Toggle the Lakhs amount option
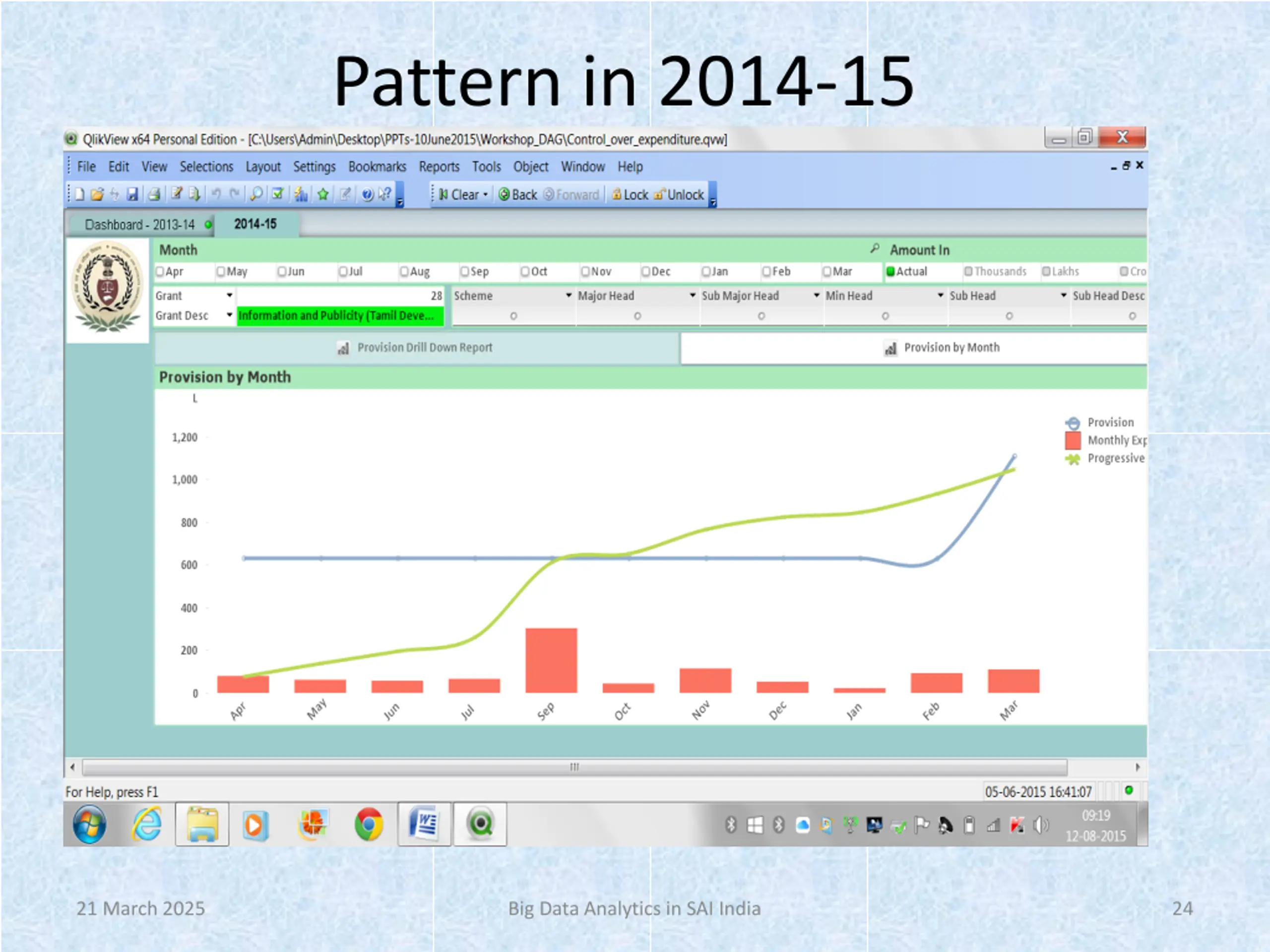 coord(1047,271)
